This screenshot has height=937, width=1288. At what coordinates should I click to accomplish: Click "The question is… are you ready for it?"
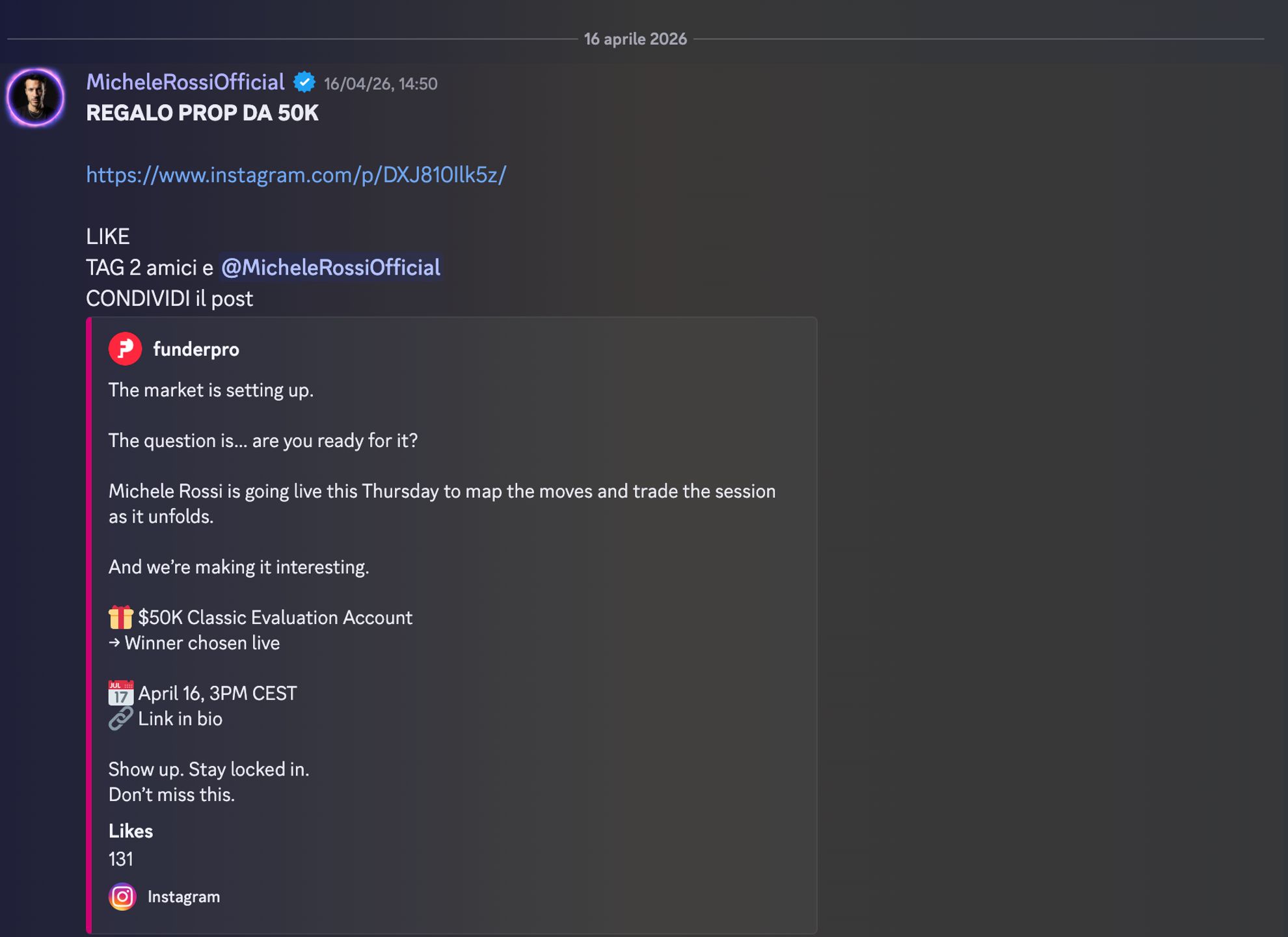point(263,441)
